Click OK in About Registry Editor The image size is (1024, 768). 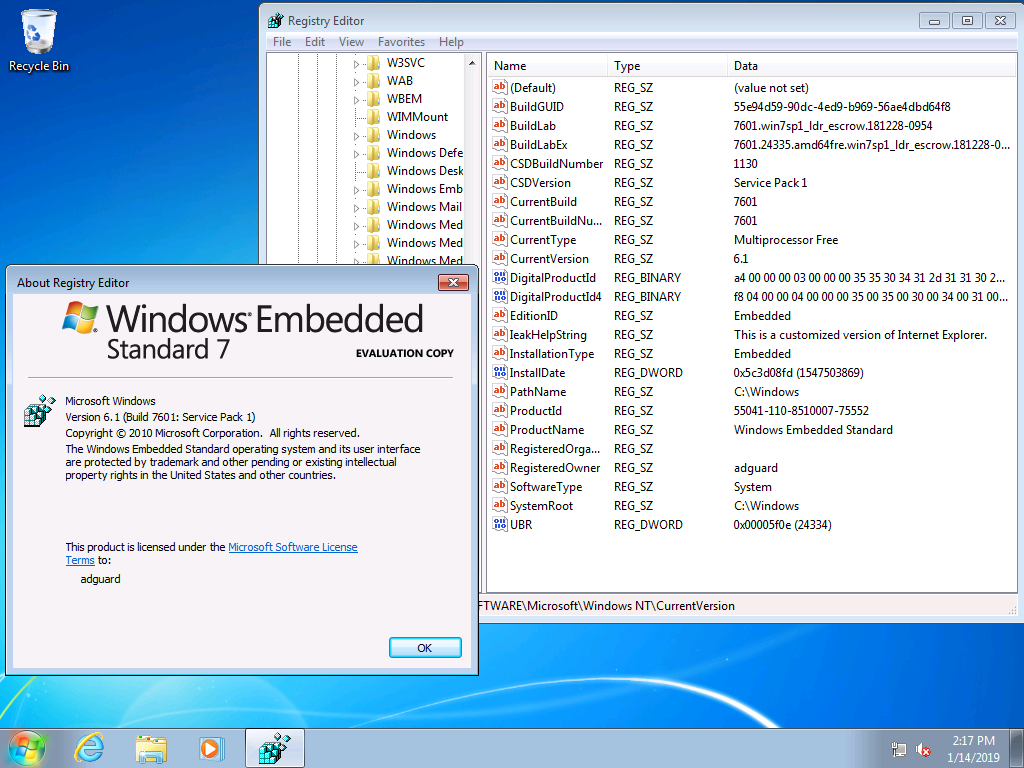[425, 648]
